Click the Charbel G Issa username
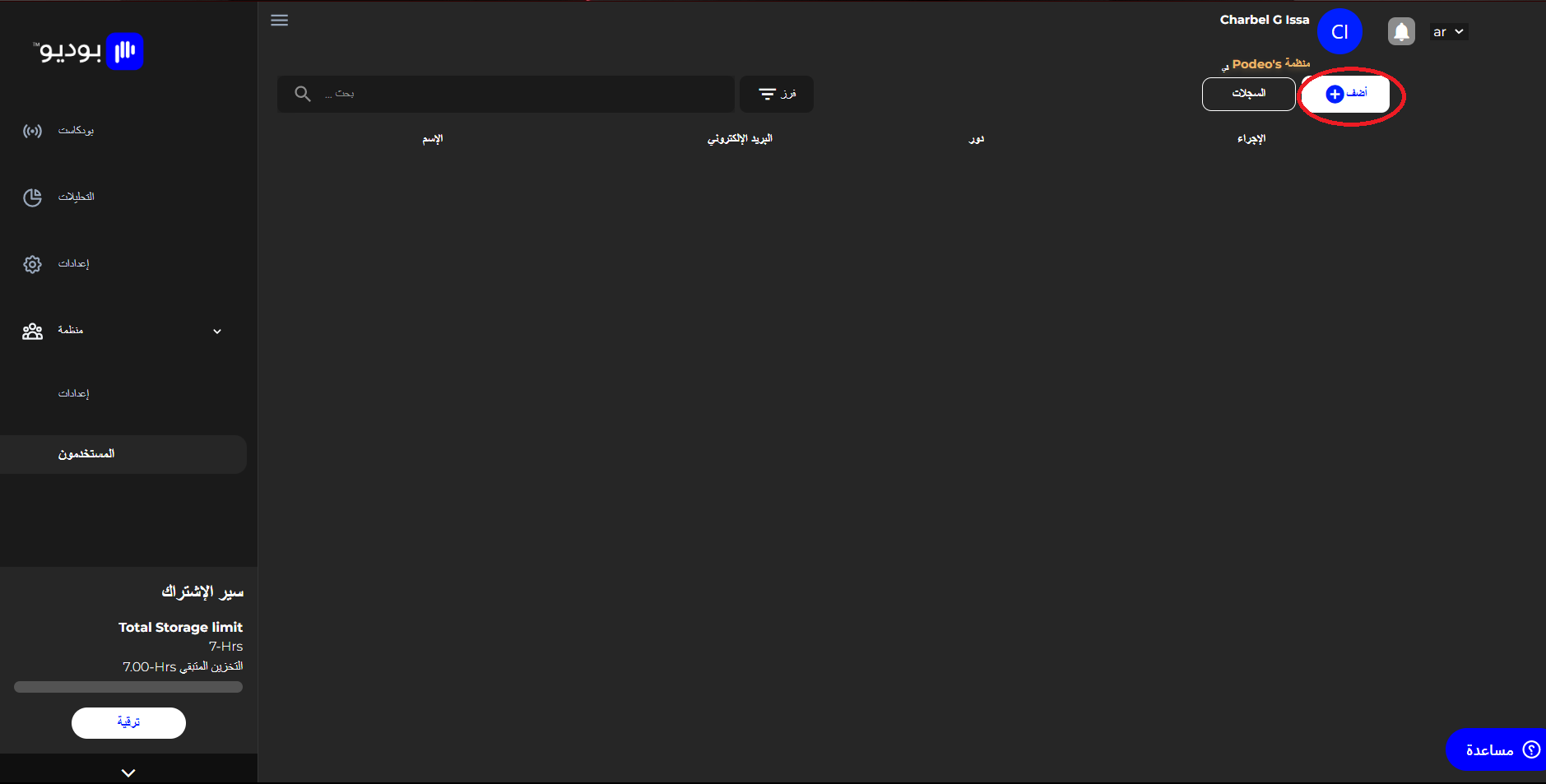The image size is (1546, 784). [x=1265, y=20]
